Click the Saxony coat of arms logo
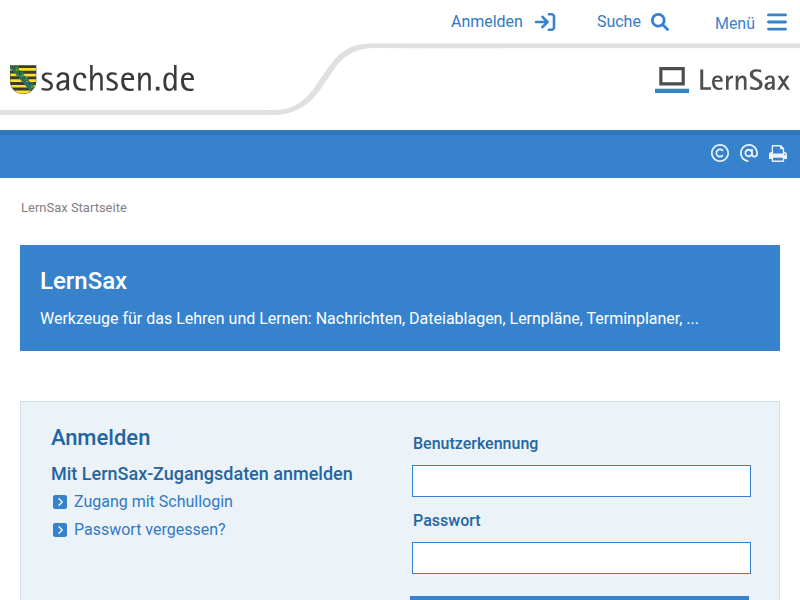The image size is (800, 600). (x=23, y=79)
